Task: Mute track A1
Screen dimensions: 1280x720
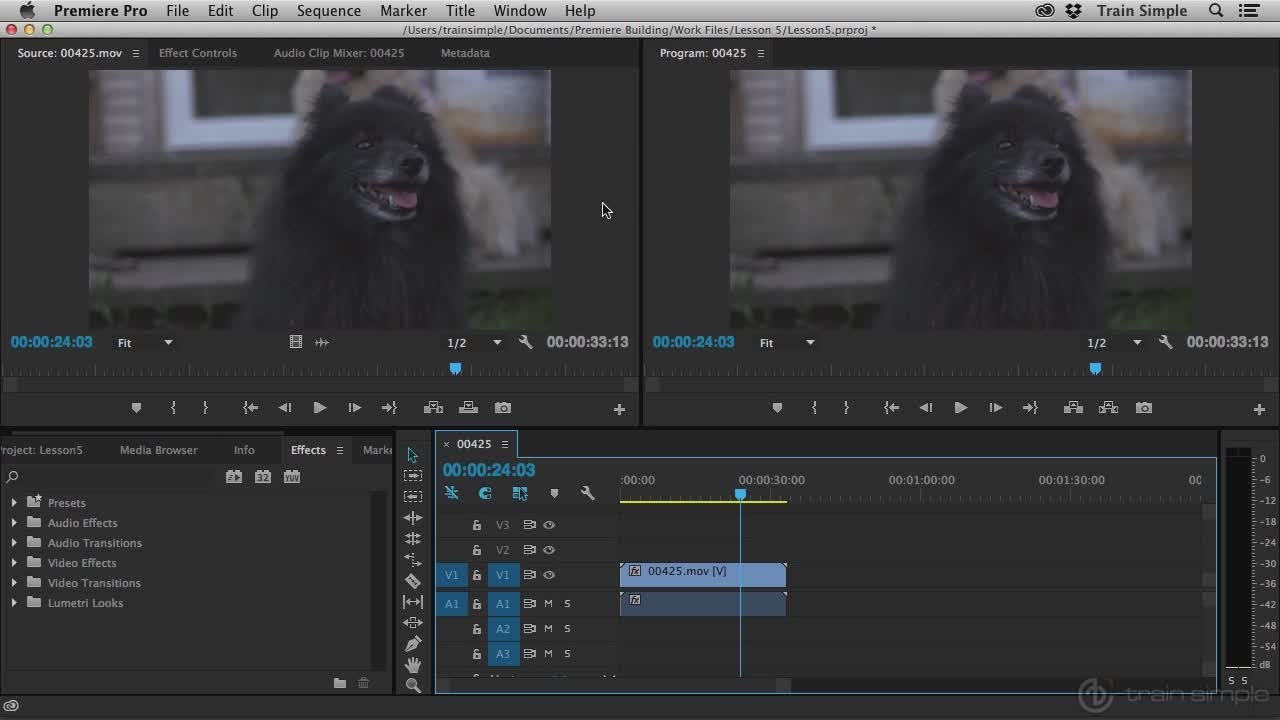Action: click(x=548, y=604)
